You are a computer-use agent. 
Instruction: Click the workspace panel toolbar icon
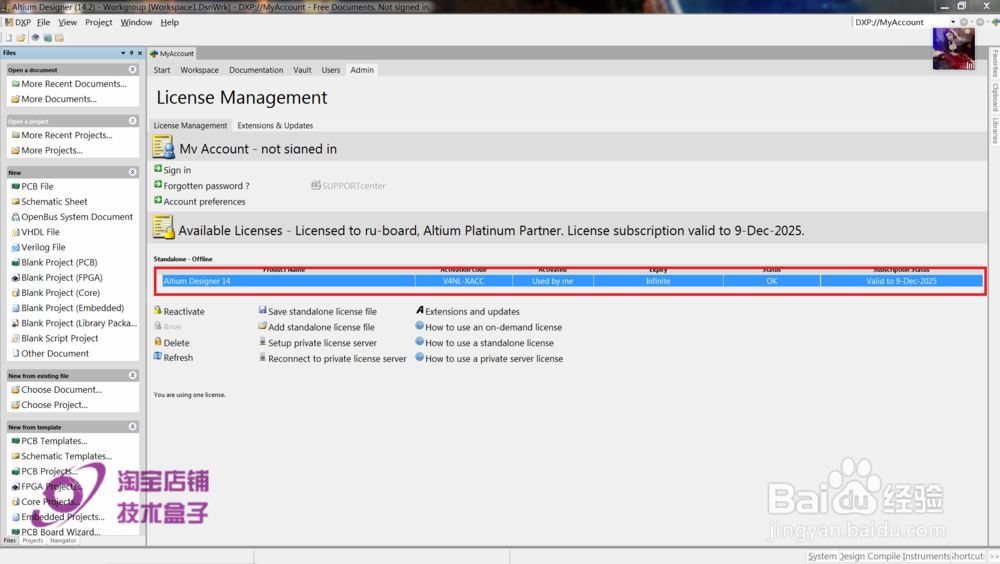59,38
